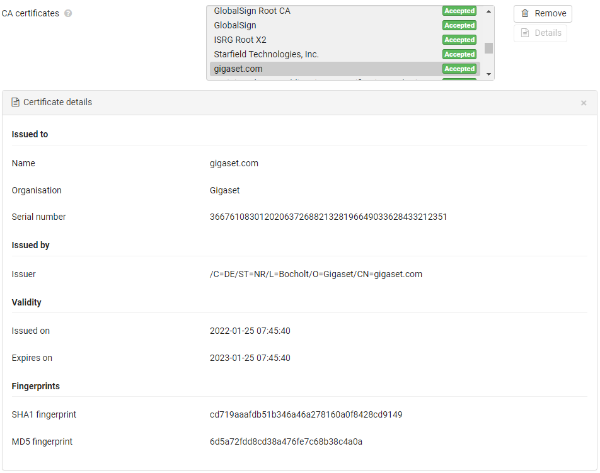Screen dimensions: 600x473
Task: Open the Details button
Action: (x=540, y=33)
